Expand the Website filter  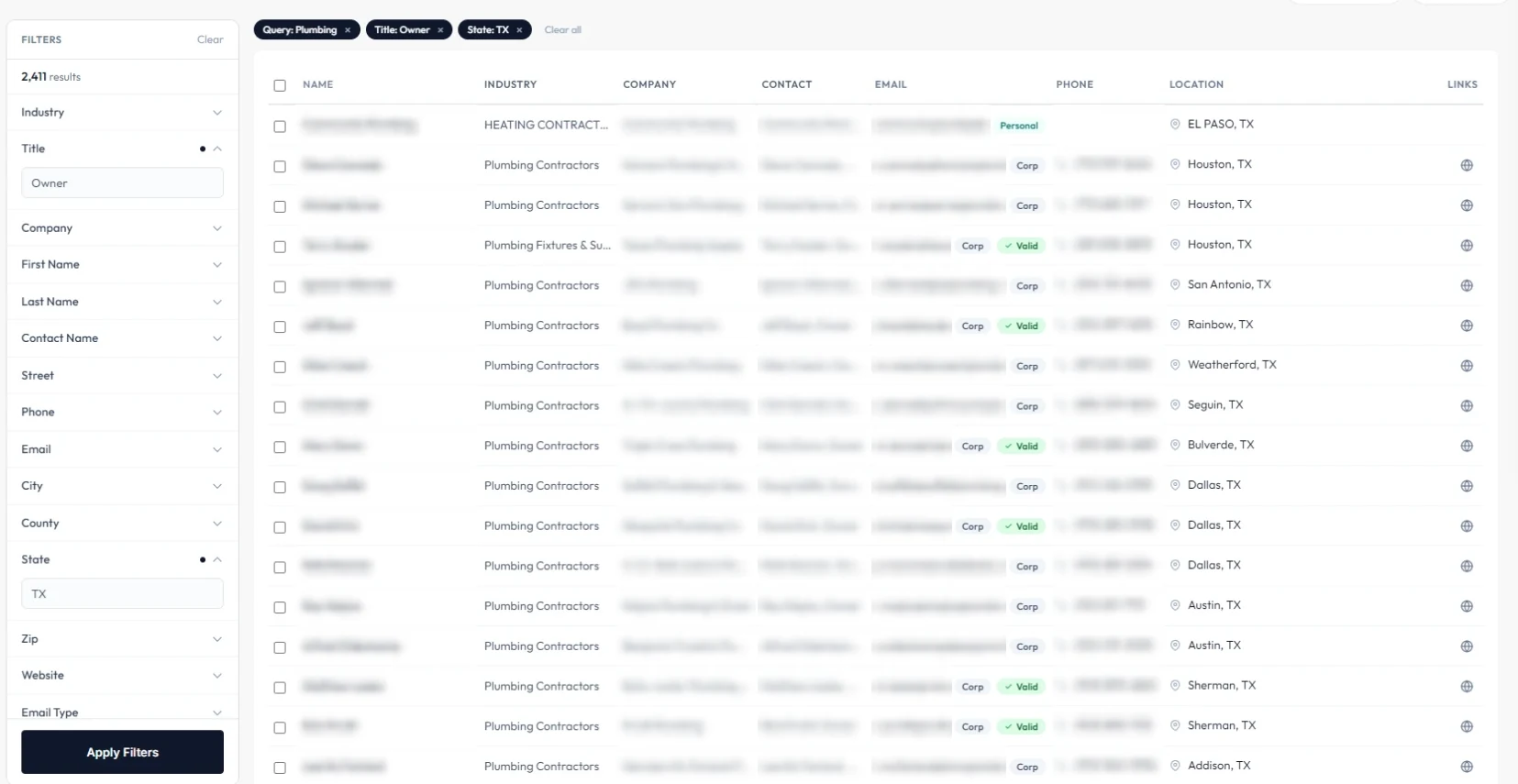pyautogui.click(x=122, y=676)
